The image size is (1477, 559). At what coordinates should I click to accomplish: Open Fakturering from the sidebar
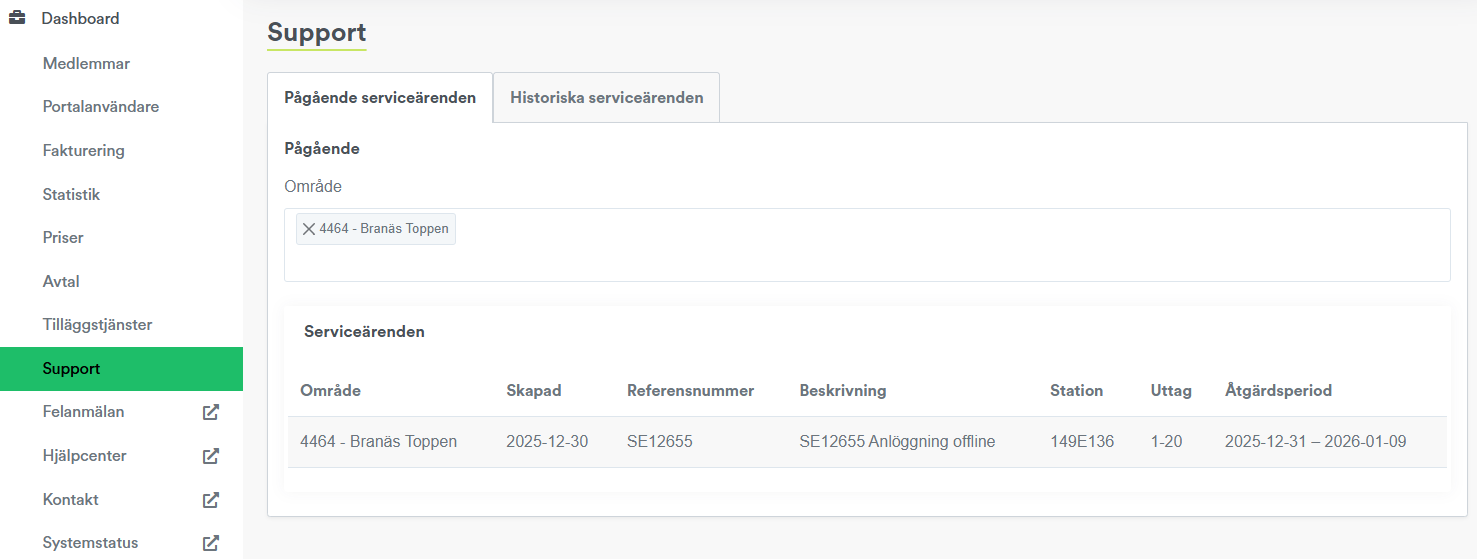(83, 150)
